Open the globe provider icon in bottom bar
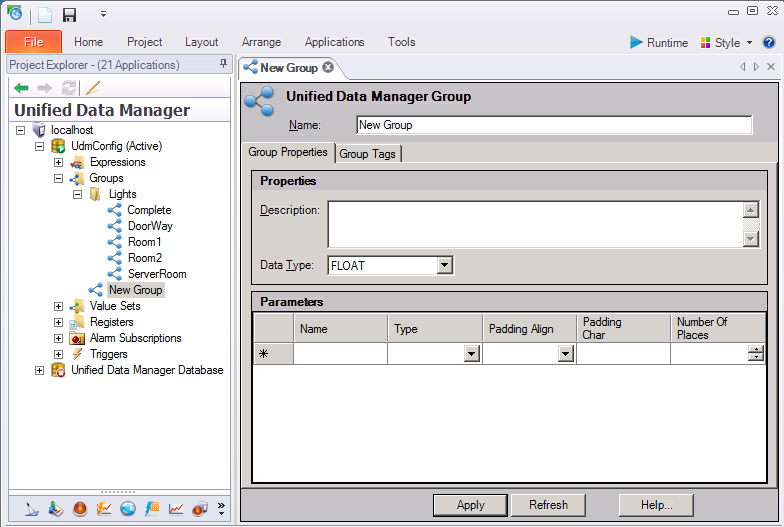 click(128, 508)
